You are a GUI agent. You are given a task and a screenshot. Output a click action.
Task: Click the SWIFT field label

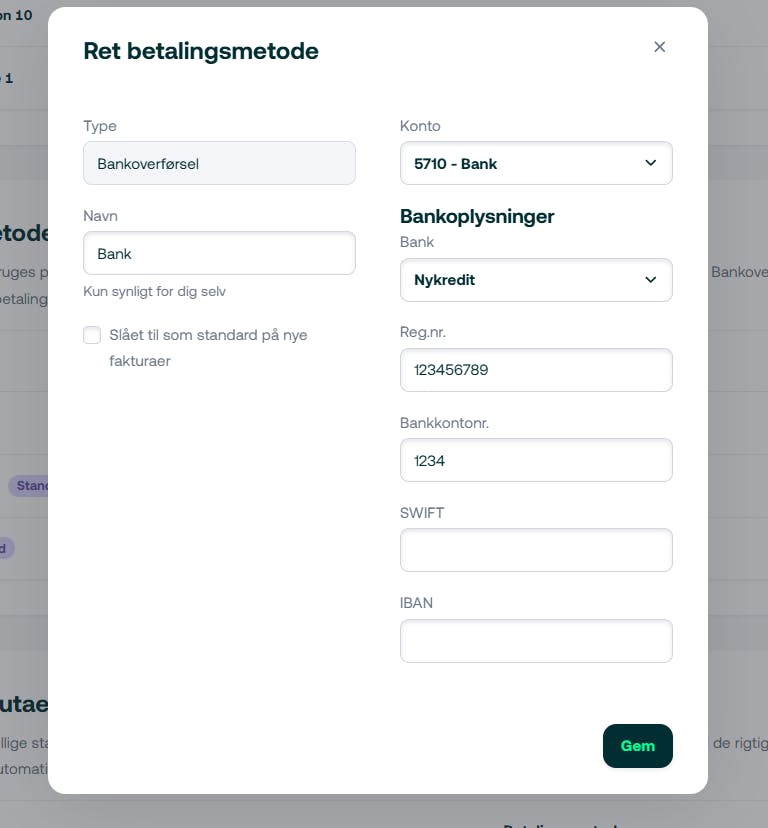pos(422,513)
